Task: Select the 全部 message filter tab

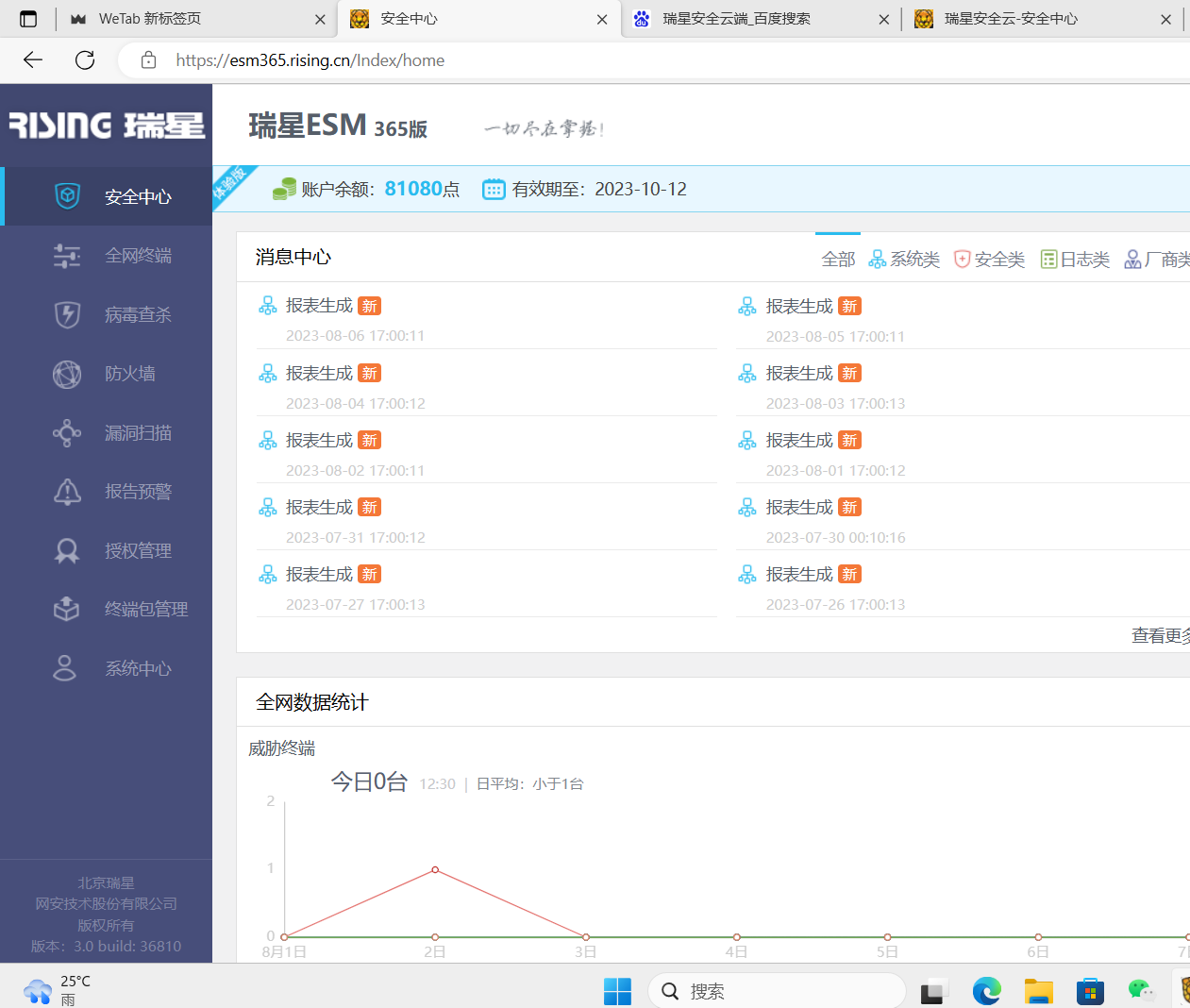Action: click(838, 260)
